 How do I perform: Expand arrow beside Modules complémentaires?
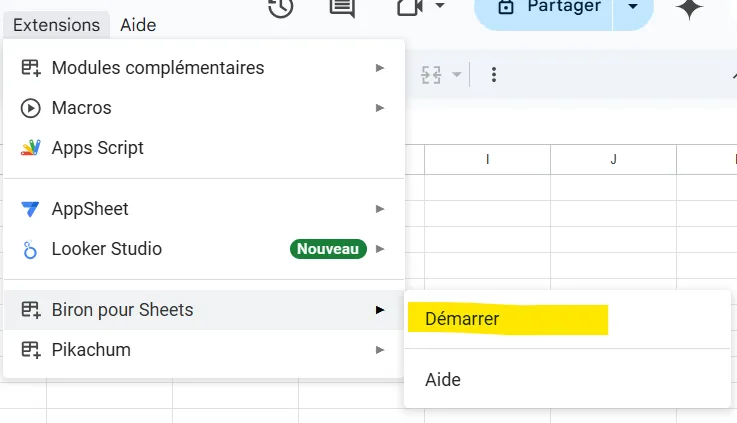[380, 68]
